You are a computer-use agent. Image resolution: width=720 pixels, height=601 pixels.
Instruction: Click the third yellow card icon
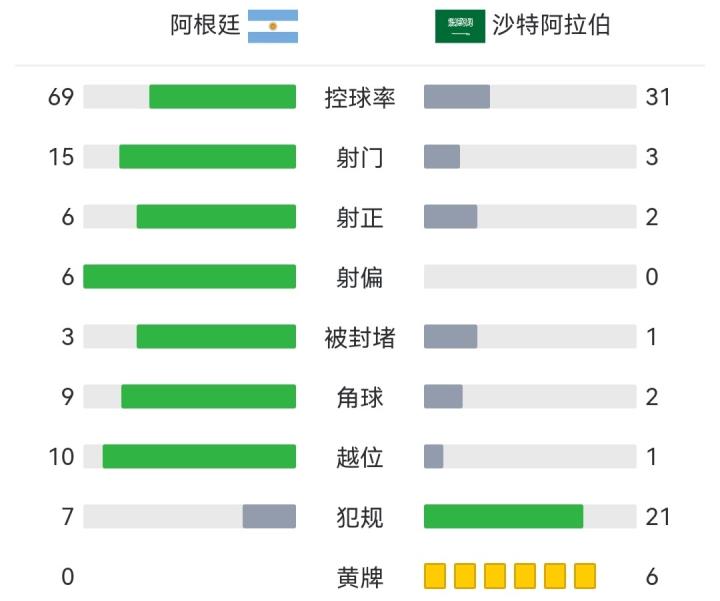(x=495, y=576)
